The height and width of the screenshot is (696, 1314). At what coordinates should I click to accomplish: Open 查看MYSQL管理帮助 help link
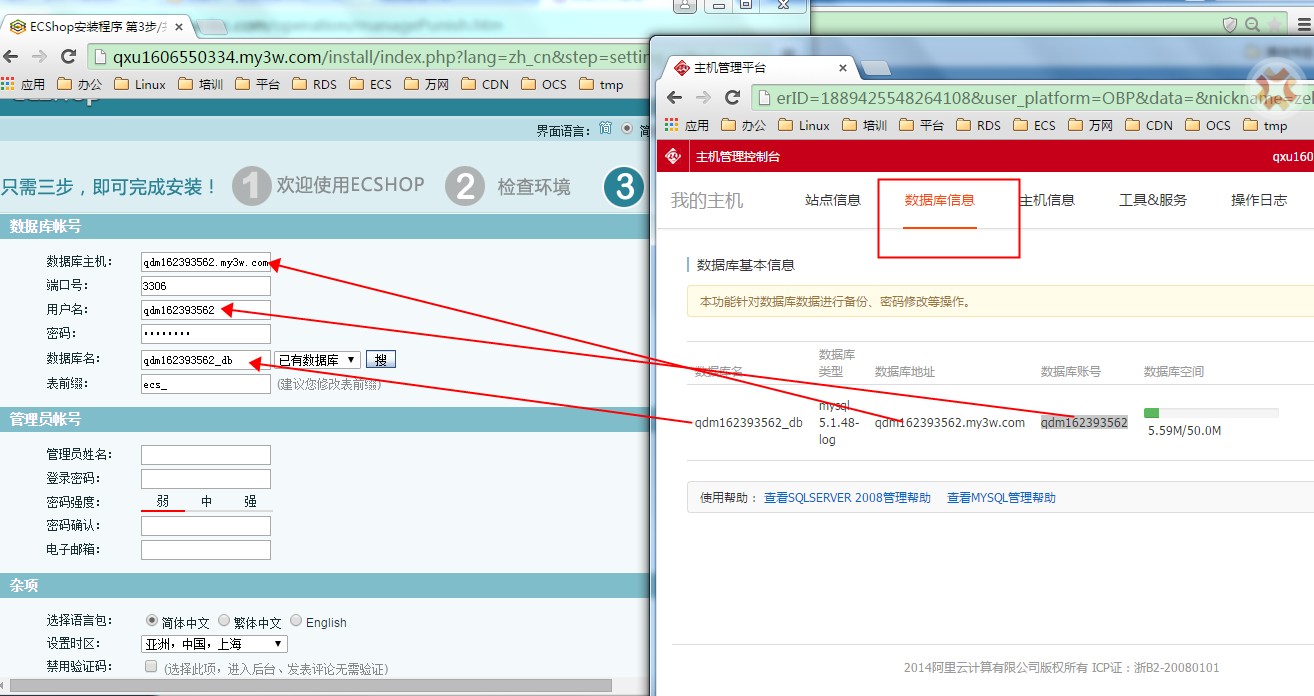1001,497
